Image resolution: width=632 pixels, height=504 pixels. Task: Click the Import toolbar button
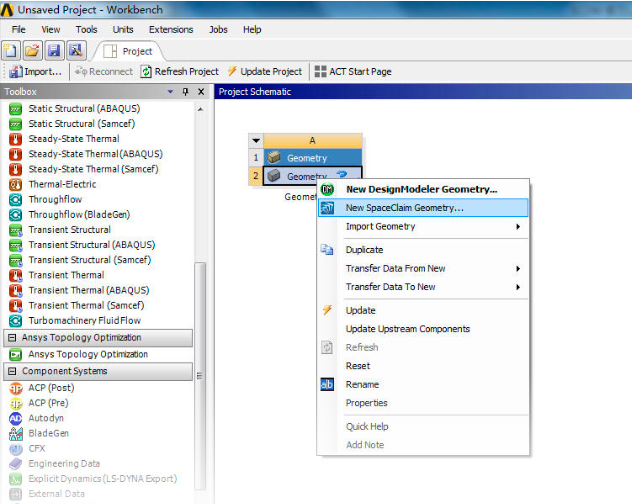point(35,72)
